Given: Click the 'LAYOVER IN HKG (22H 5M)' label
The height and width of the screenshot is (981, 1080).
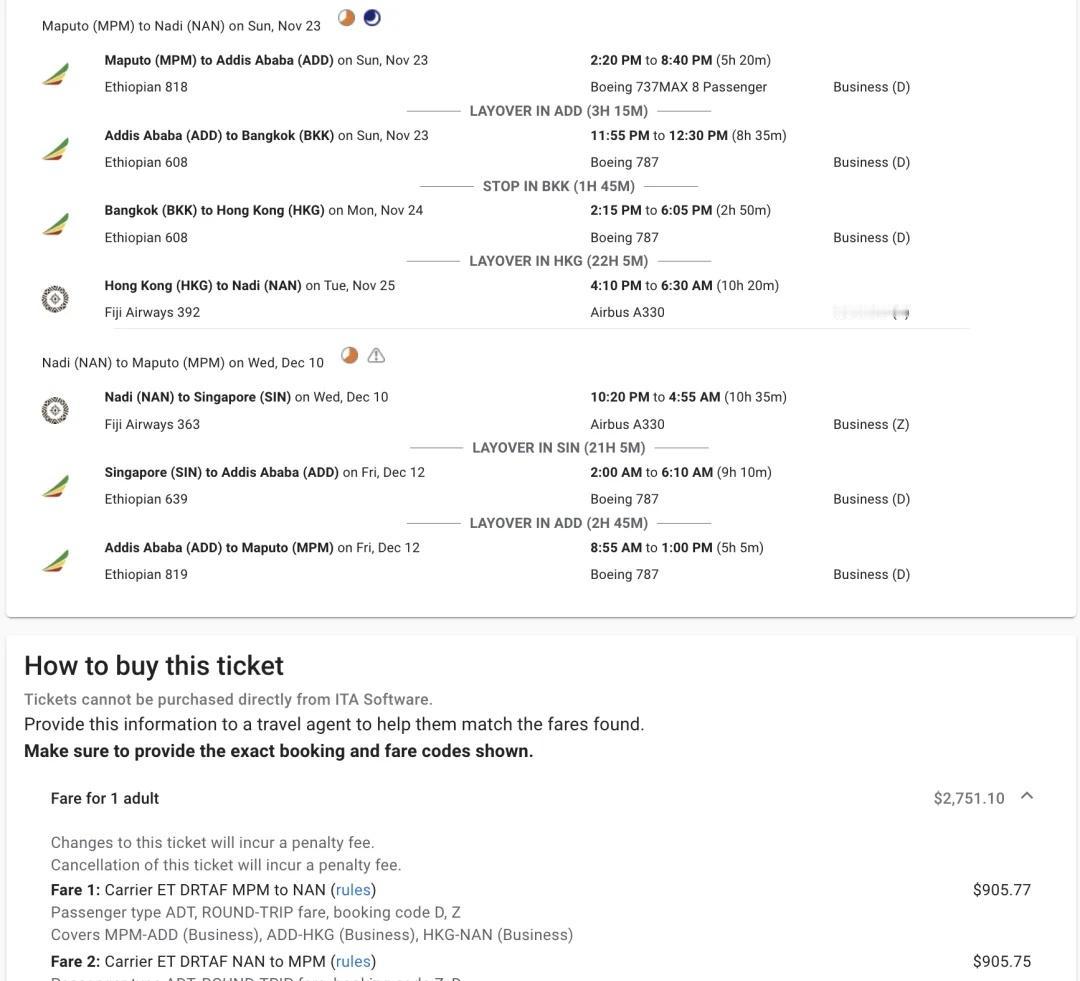Looking at the screenshot, I should (x=559, y=261).
